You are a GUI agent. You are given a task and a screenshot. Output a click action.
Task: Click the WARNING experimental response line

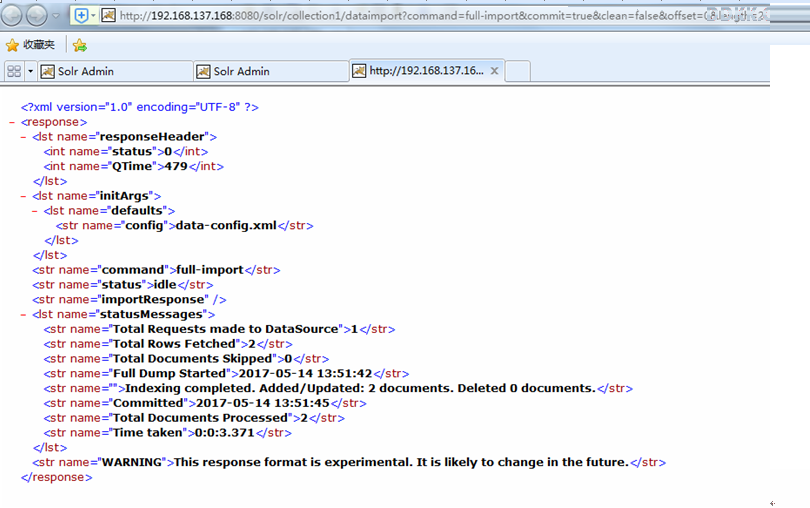click(349, 463)
